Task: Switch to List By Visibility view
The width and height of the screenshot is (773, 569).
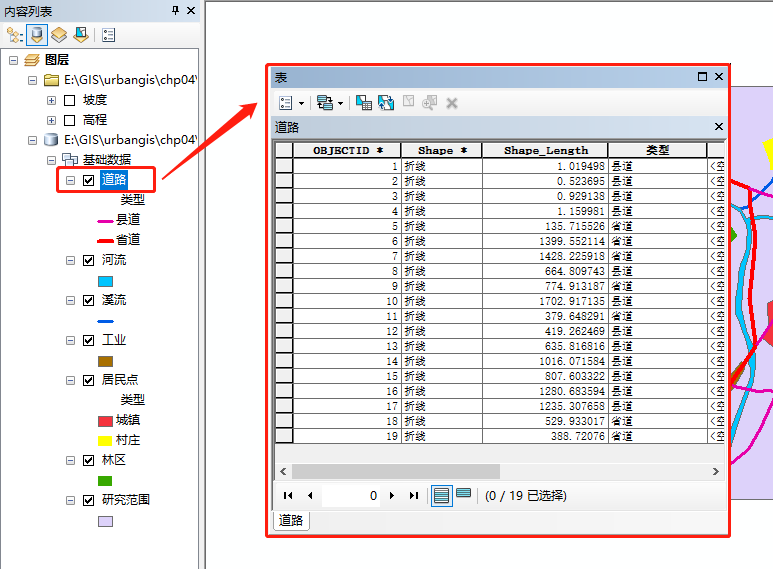Action: pyautogui.click(x=59, y=35)
